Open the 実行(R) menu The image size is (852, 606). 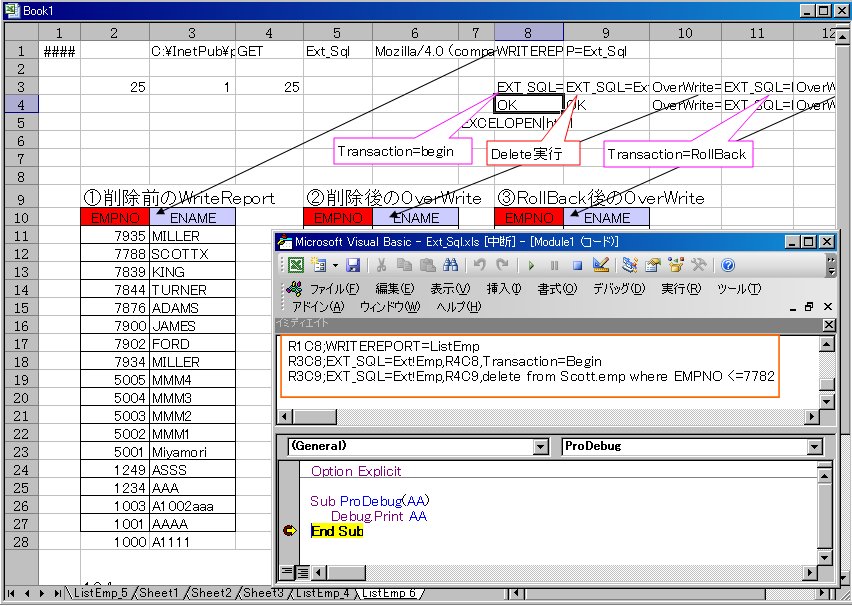(681, 289)
